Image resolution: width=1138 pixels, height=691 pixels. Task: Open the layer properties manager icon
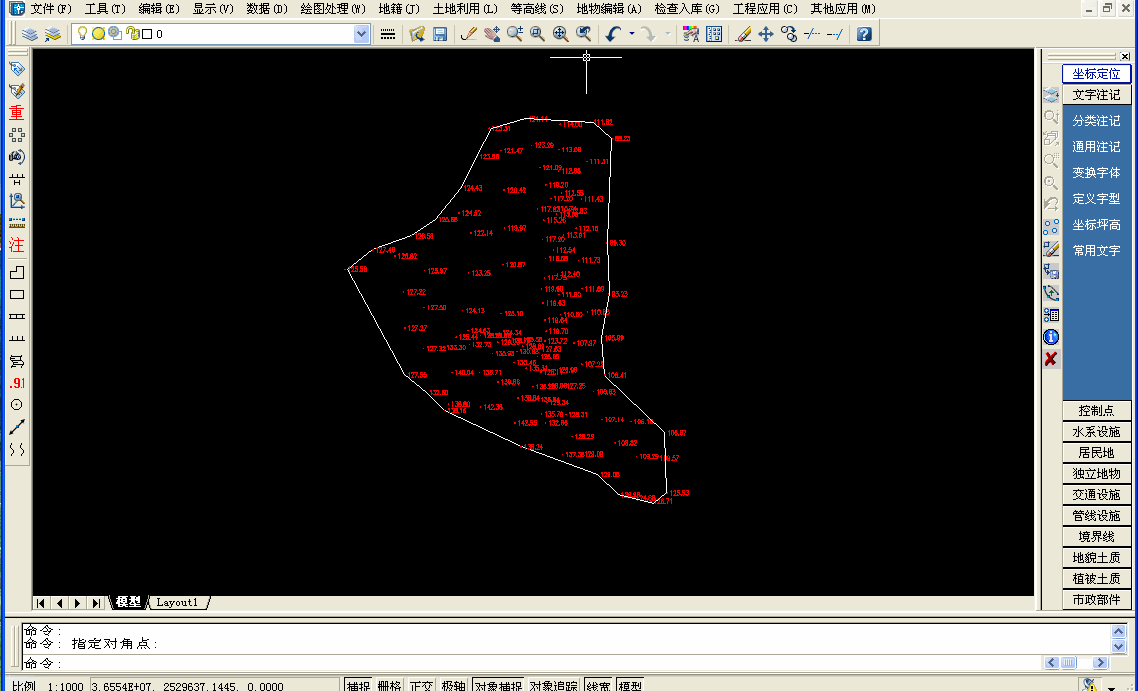(x=30, y=34)
